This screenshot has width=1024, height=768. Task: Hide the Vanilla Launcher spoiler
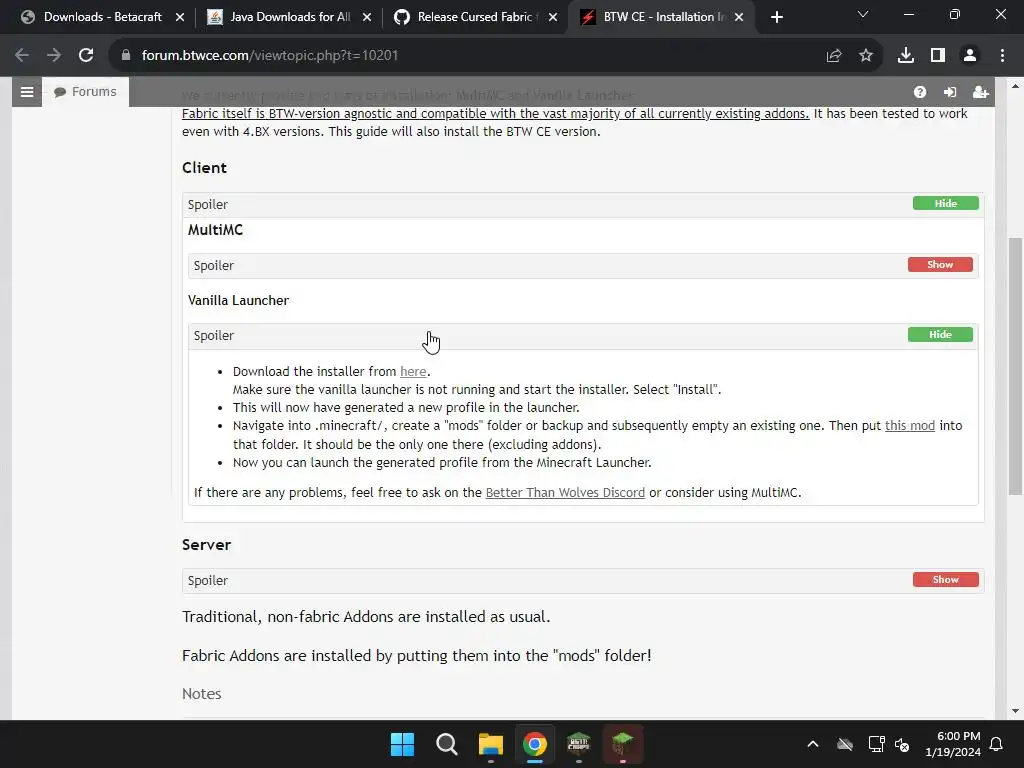[940, 334]
